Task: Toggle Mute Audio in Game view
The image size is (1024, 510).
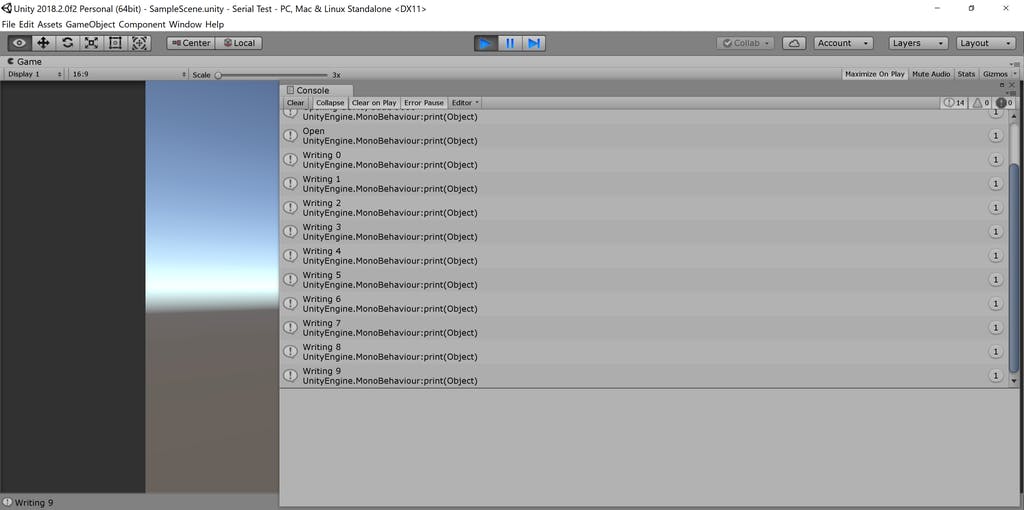Action: (x=931, y=74)
